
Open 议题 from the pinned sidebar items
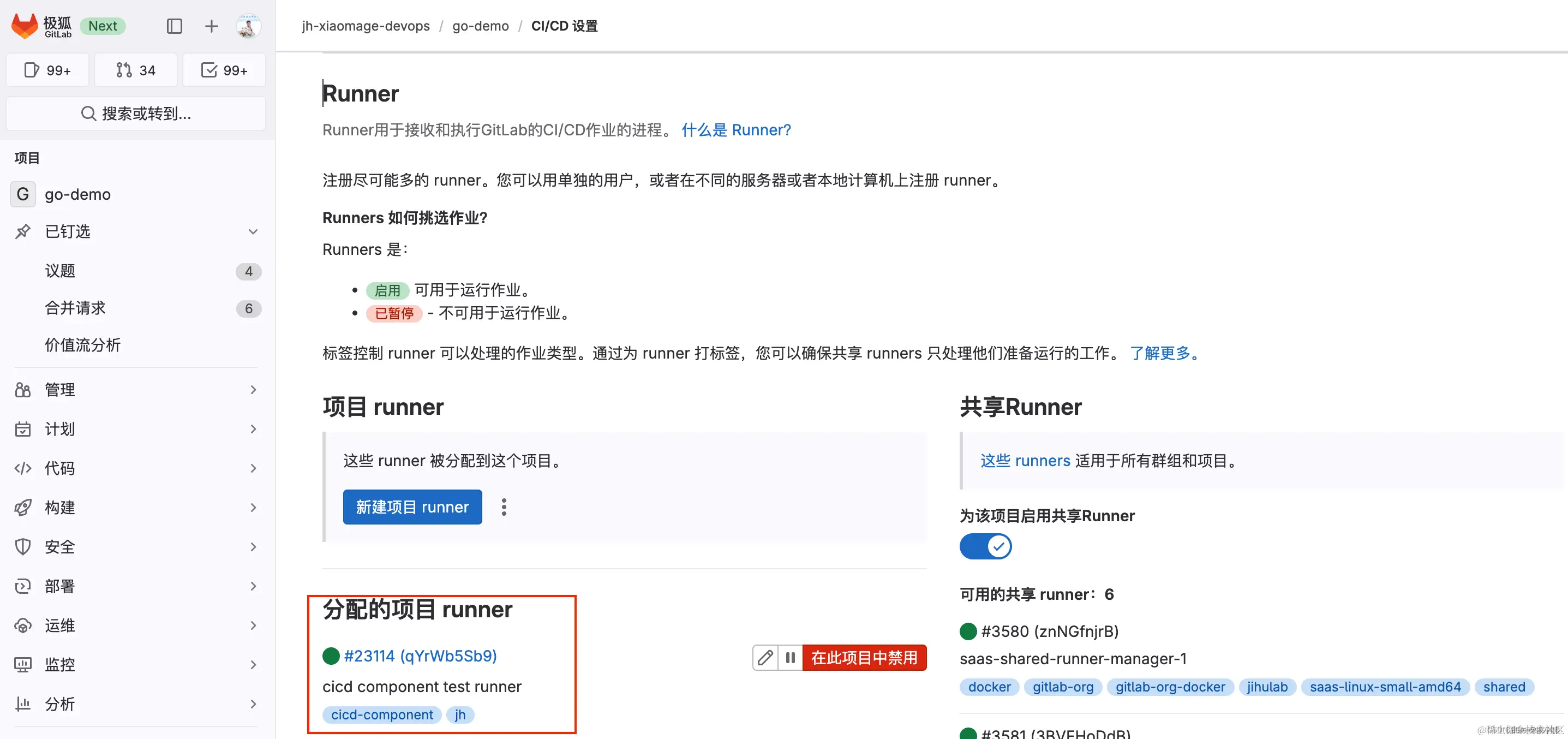tap(60, 270)
